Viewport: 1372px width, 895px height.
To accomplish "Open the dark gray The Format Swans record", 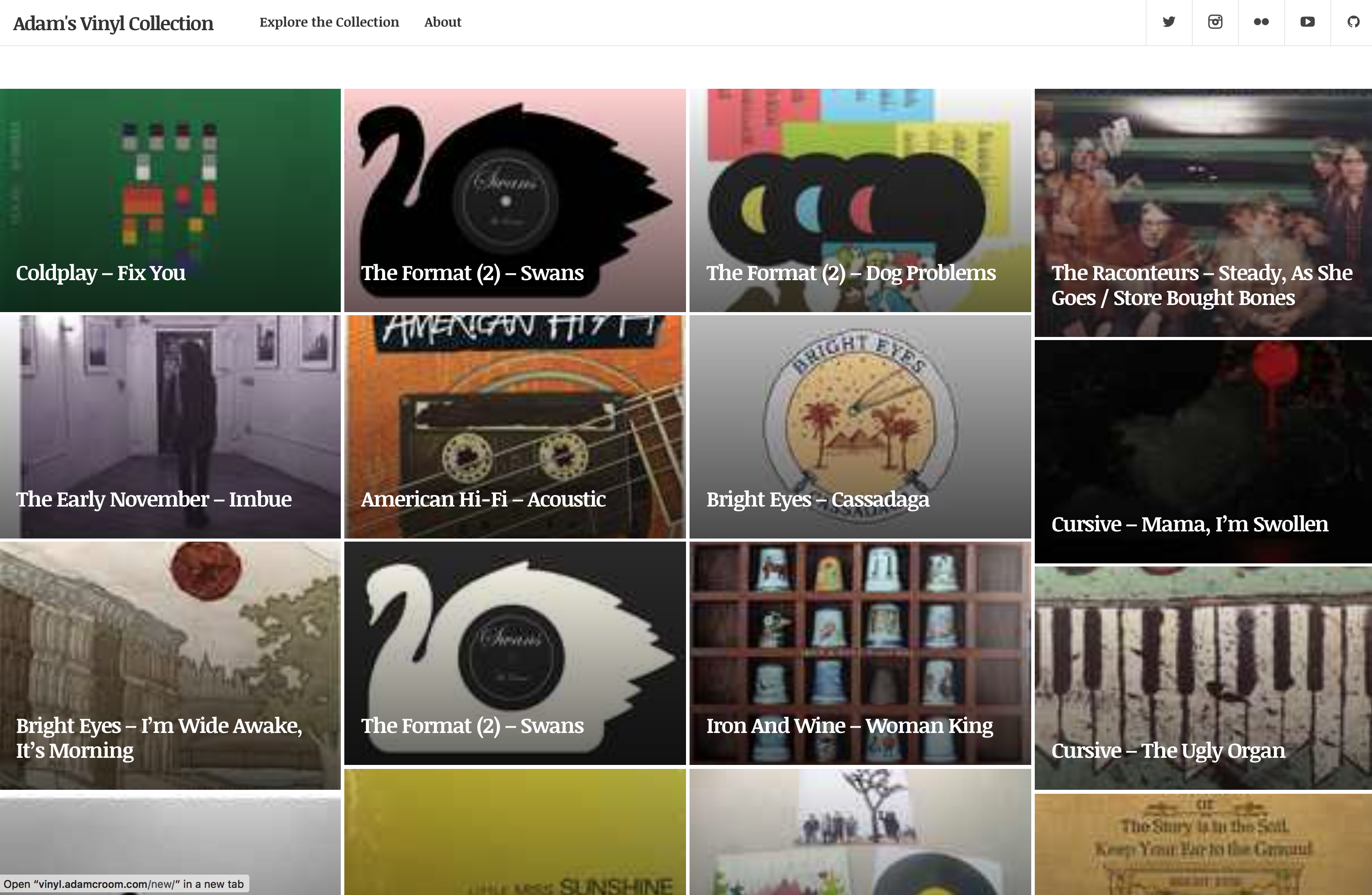I will (515, 653).
